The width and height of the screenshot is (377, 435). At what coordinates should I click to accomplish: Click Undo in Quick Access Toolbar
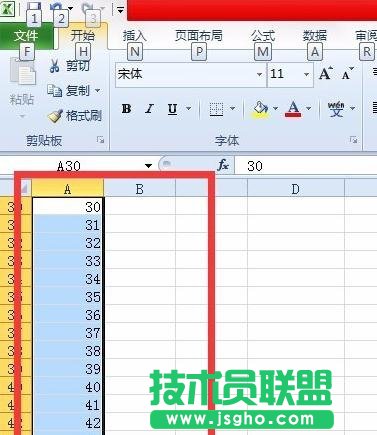(x=55, y=7)
